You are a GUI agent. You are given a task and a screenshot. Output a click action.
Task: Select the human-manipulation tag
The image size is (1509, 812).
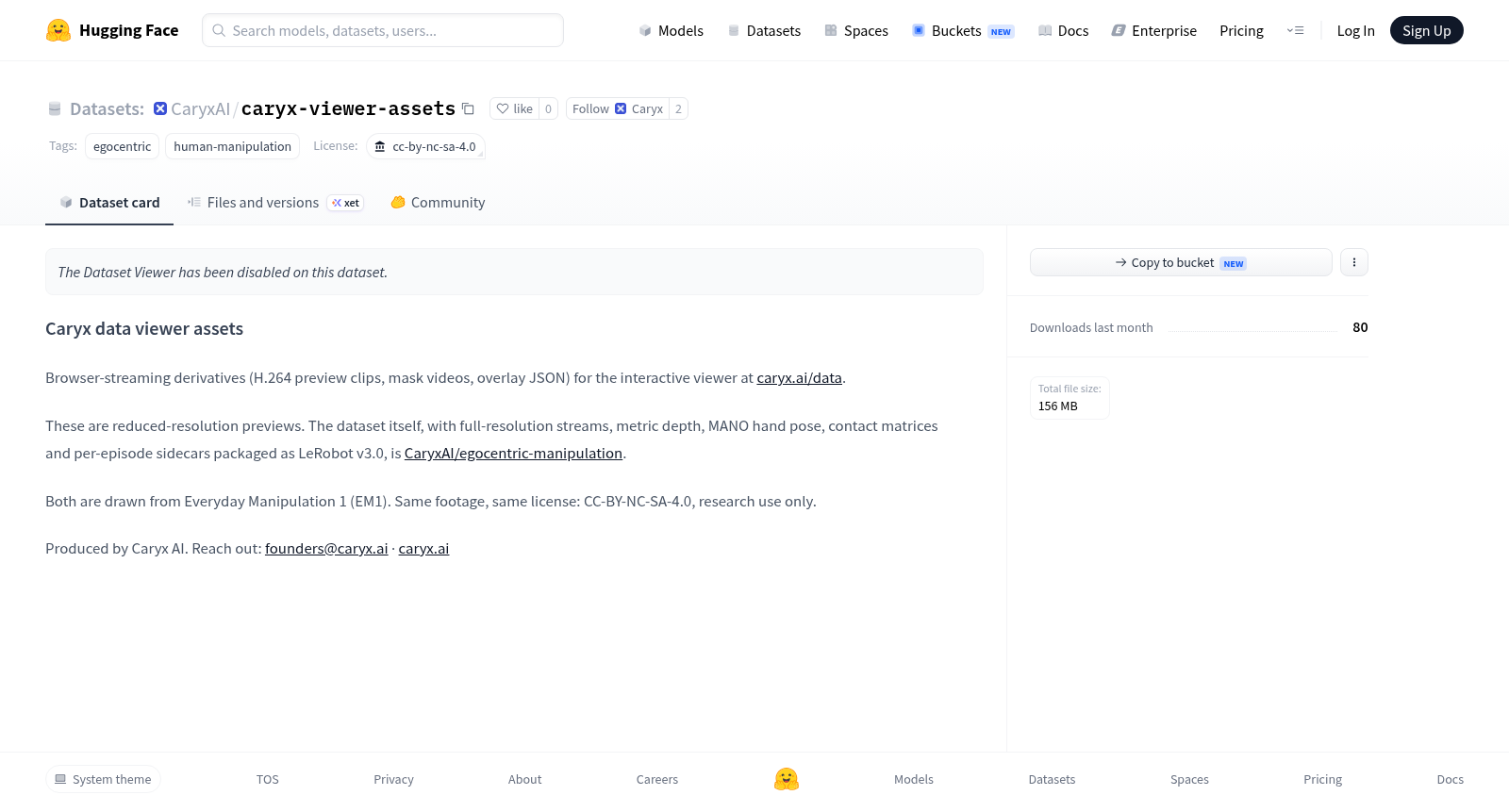[232, 146]
